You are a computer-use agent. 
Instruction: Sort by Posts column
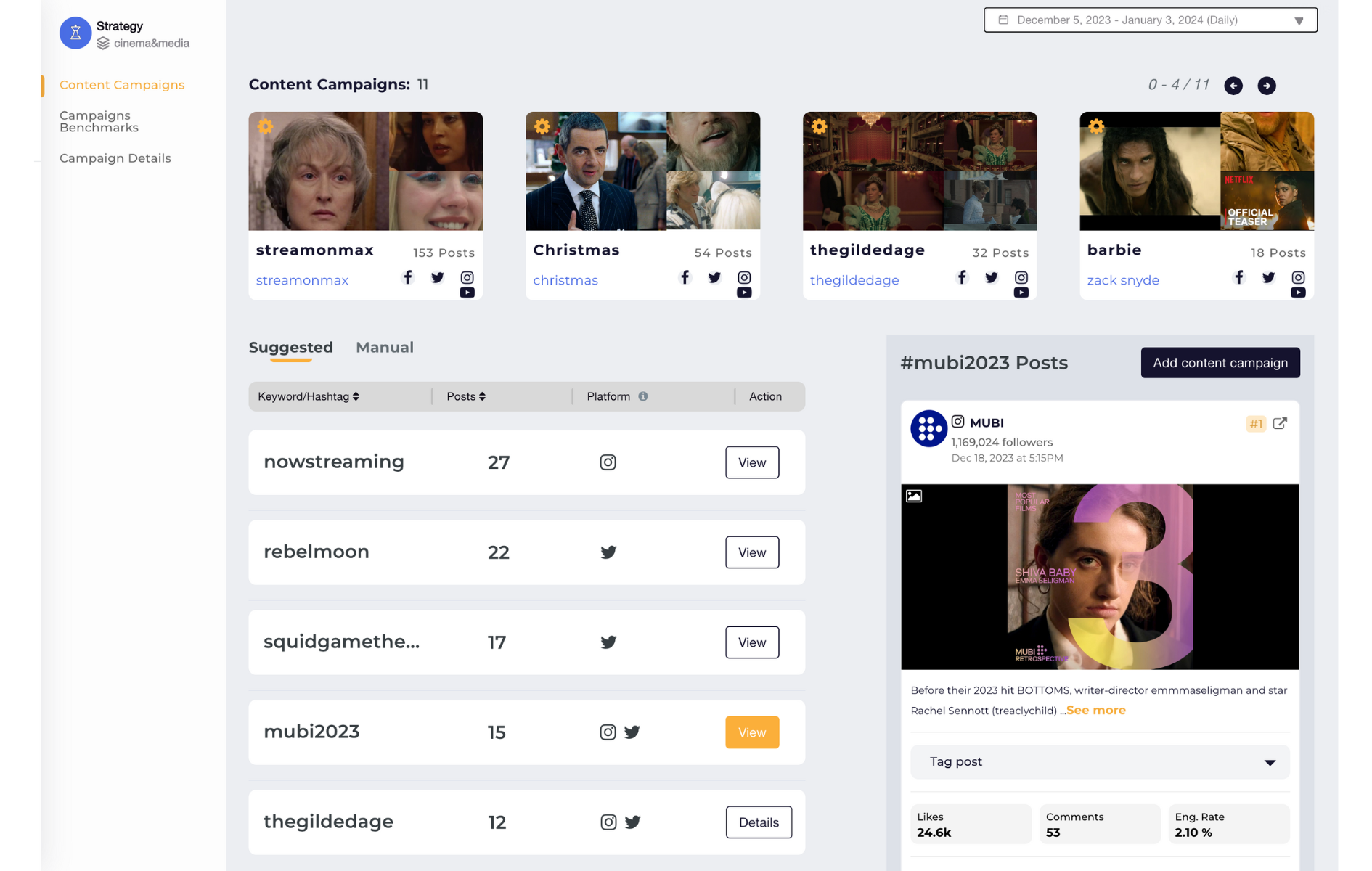coord(466,396)
